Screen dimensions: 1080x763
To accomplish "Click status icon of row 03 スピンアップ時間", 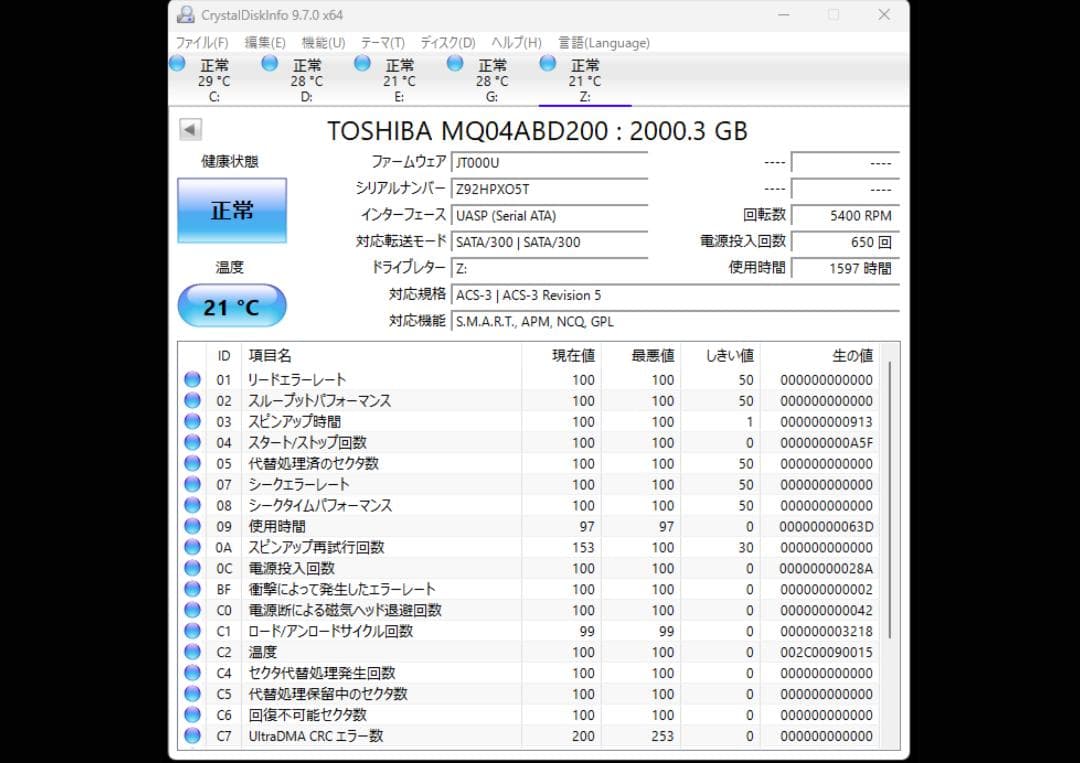I will [192, 421].
